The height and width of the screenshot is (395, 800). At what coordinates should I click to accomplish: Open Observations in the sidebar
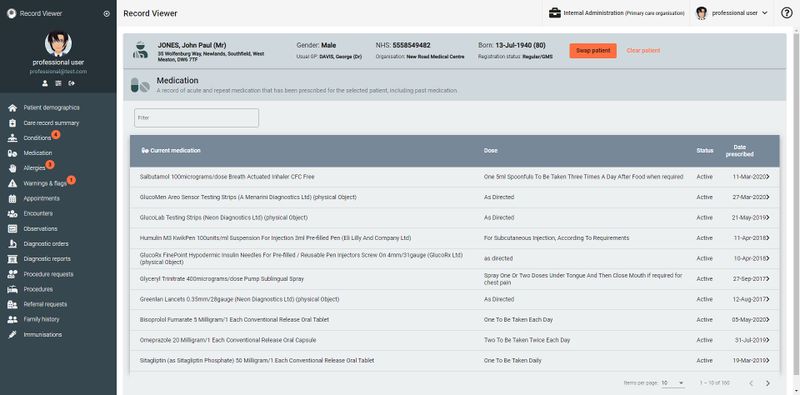tap(40, 229)
